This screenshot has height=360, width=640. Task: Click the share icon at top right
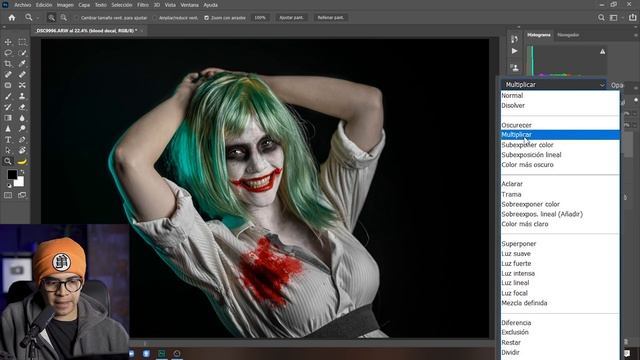click(633, 17)
